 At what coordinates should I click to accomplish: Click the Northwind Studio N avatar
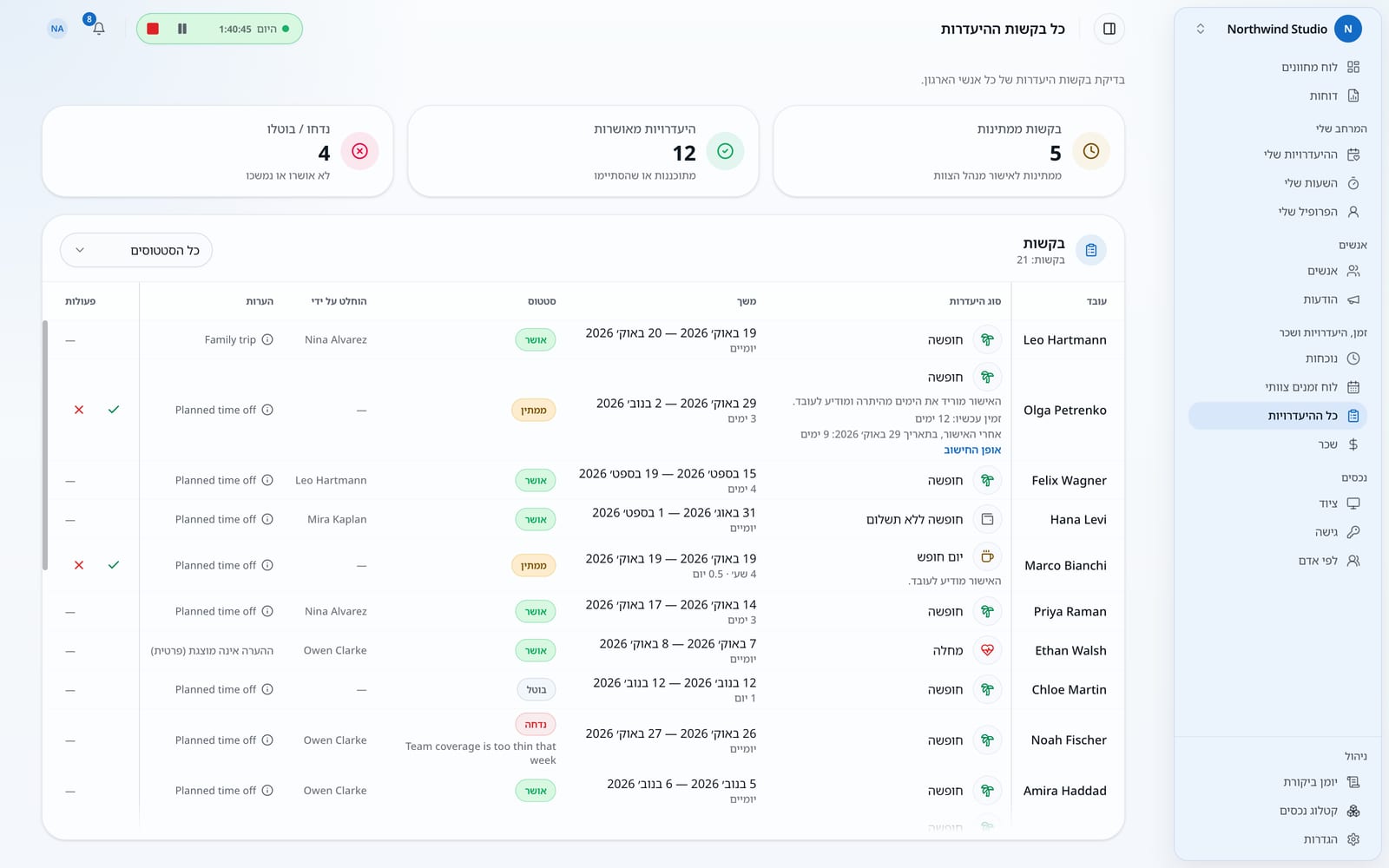[x=1347, y=29]
